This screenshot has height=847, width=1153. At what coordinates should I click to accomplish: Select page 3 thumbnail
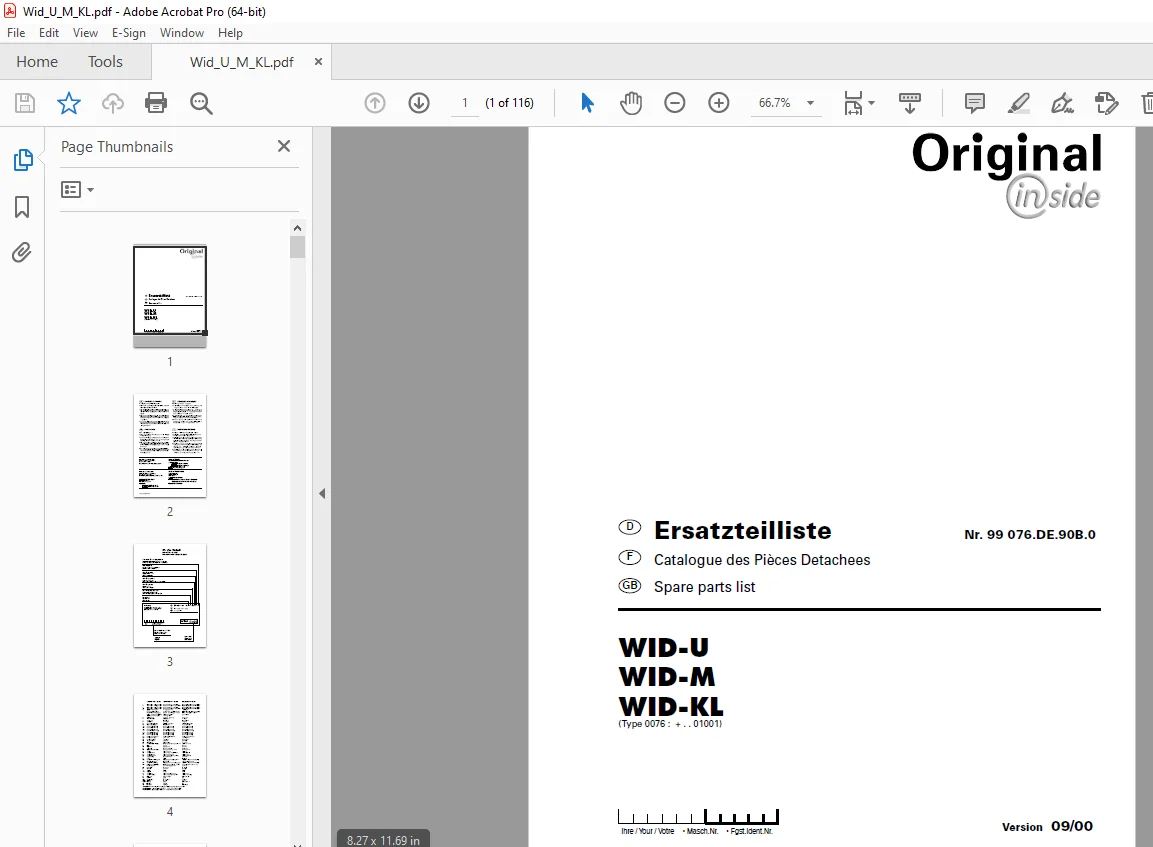[x=170, y=596]
